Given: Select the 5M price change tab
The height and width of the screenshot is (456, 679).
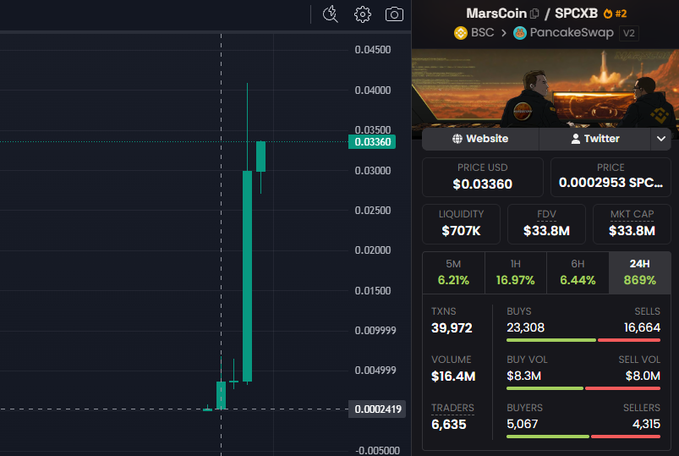Looking at the screenshot, I should coord(453,272).
